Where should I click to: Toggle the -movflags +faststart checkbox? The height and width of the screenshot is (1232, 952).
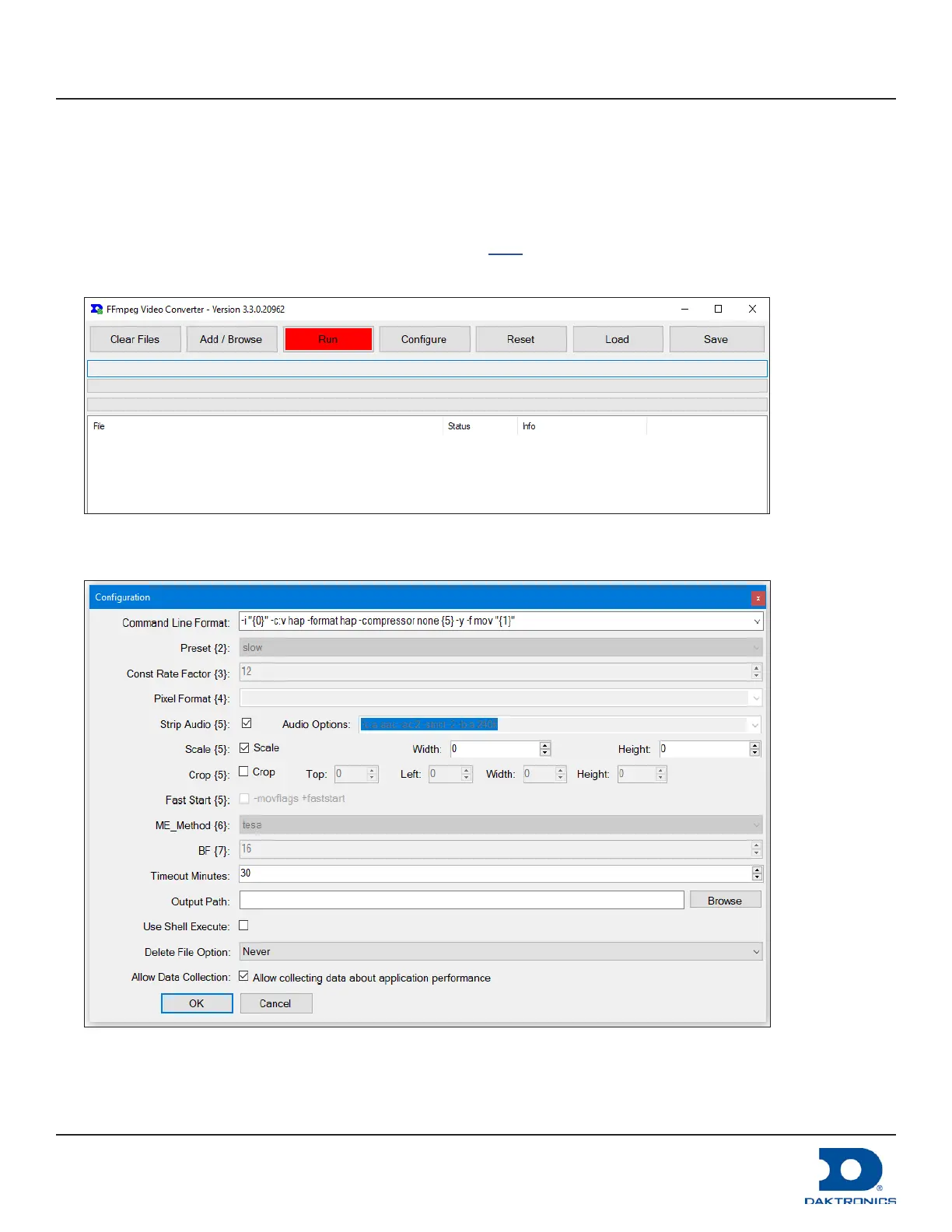pos(244,798)
